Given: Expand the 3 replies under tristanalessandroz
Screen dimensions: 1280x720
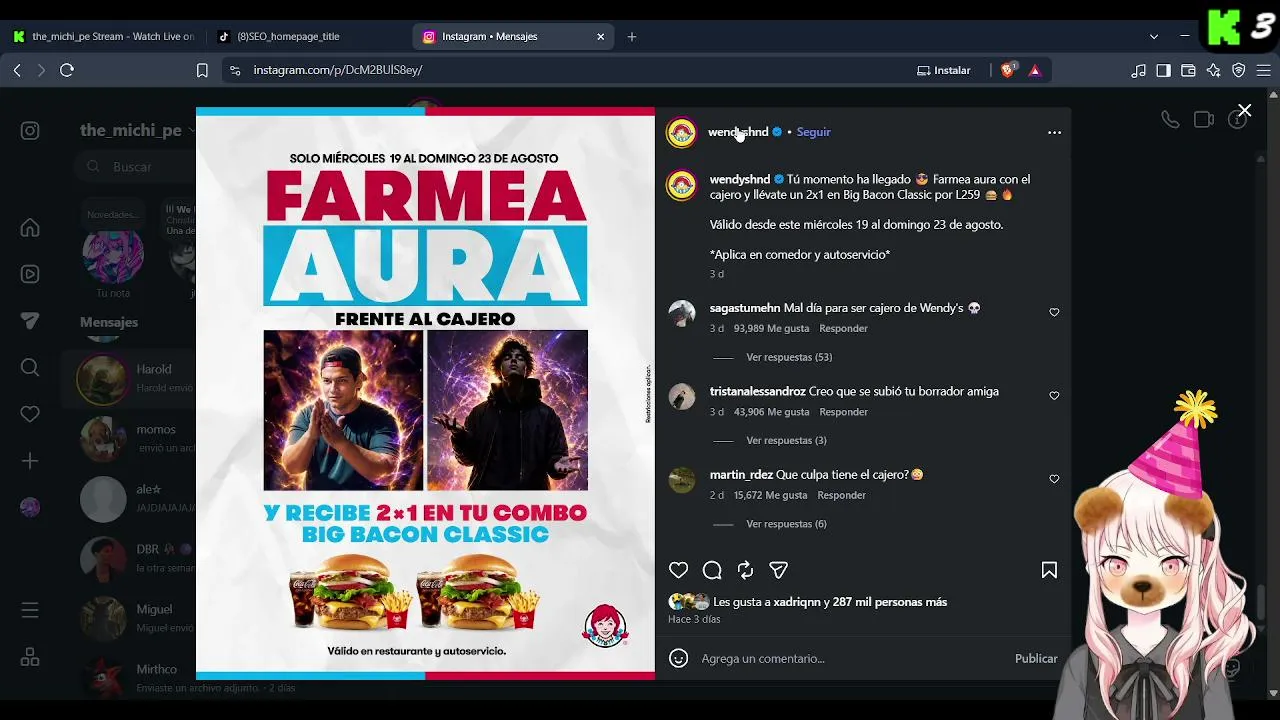Looking at the screenshot, I should click(x=786, y=440).
